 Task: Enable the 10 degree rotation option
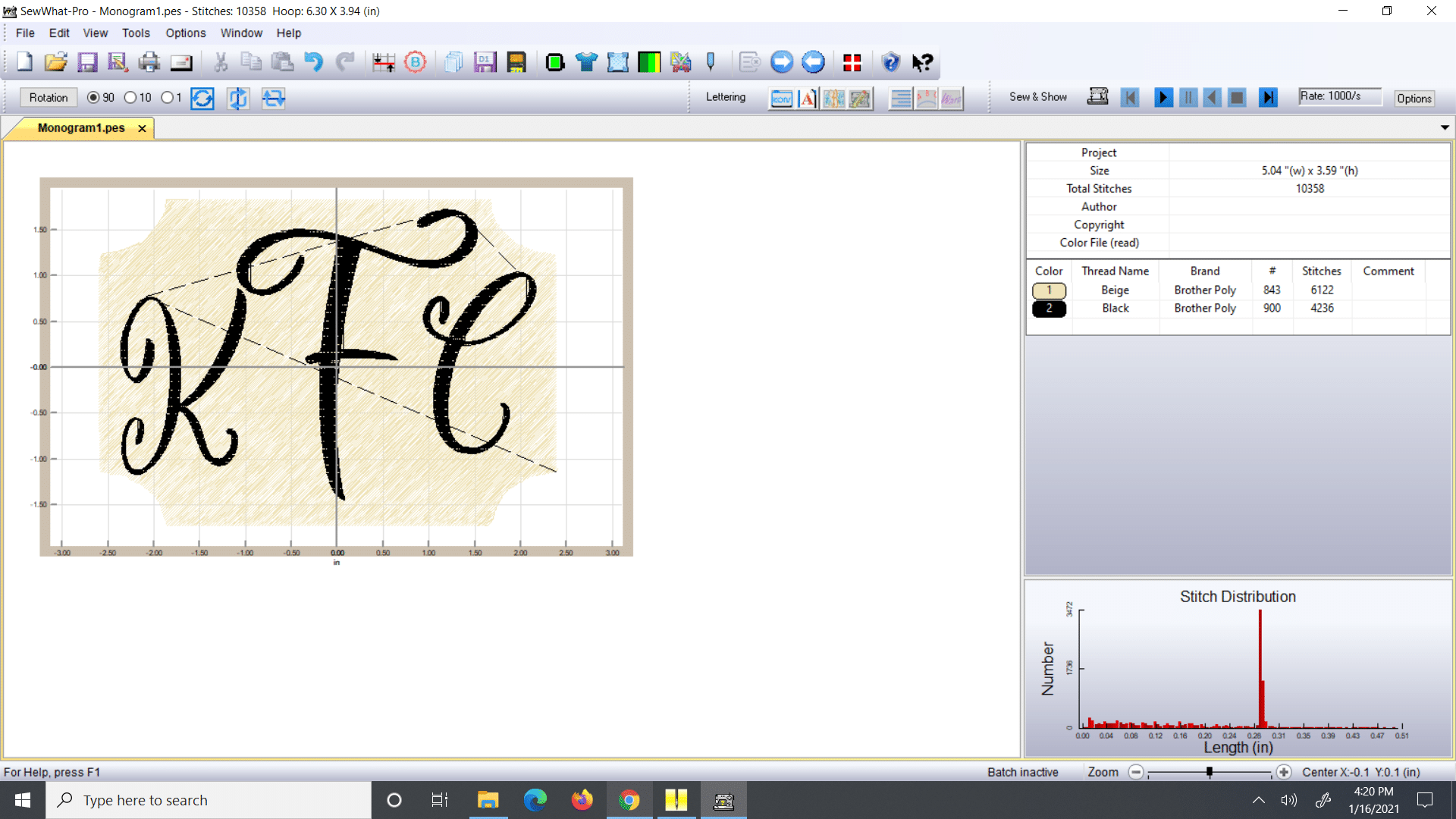coord(130,97)
